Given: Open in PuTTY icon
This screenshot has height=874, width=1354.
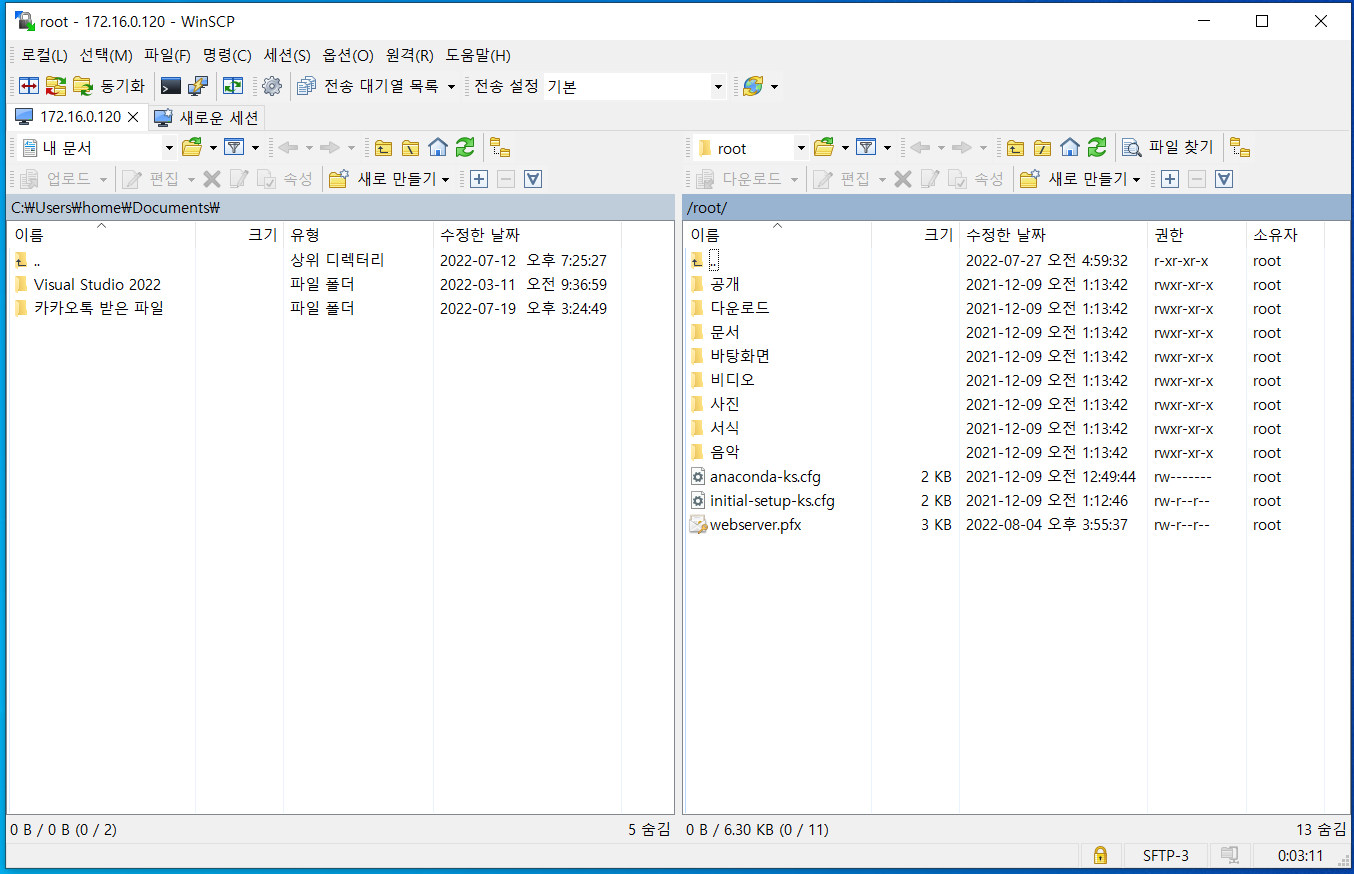Looking at the screenshot, I should (x=198, y=86).
